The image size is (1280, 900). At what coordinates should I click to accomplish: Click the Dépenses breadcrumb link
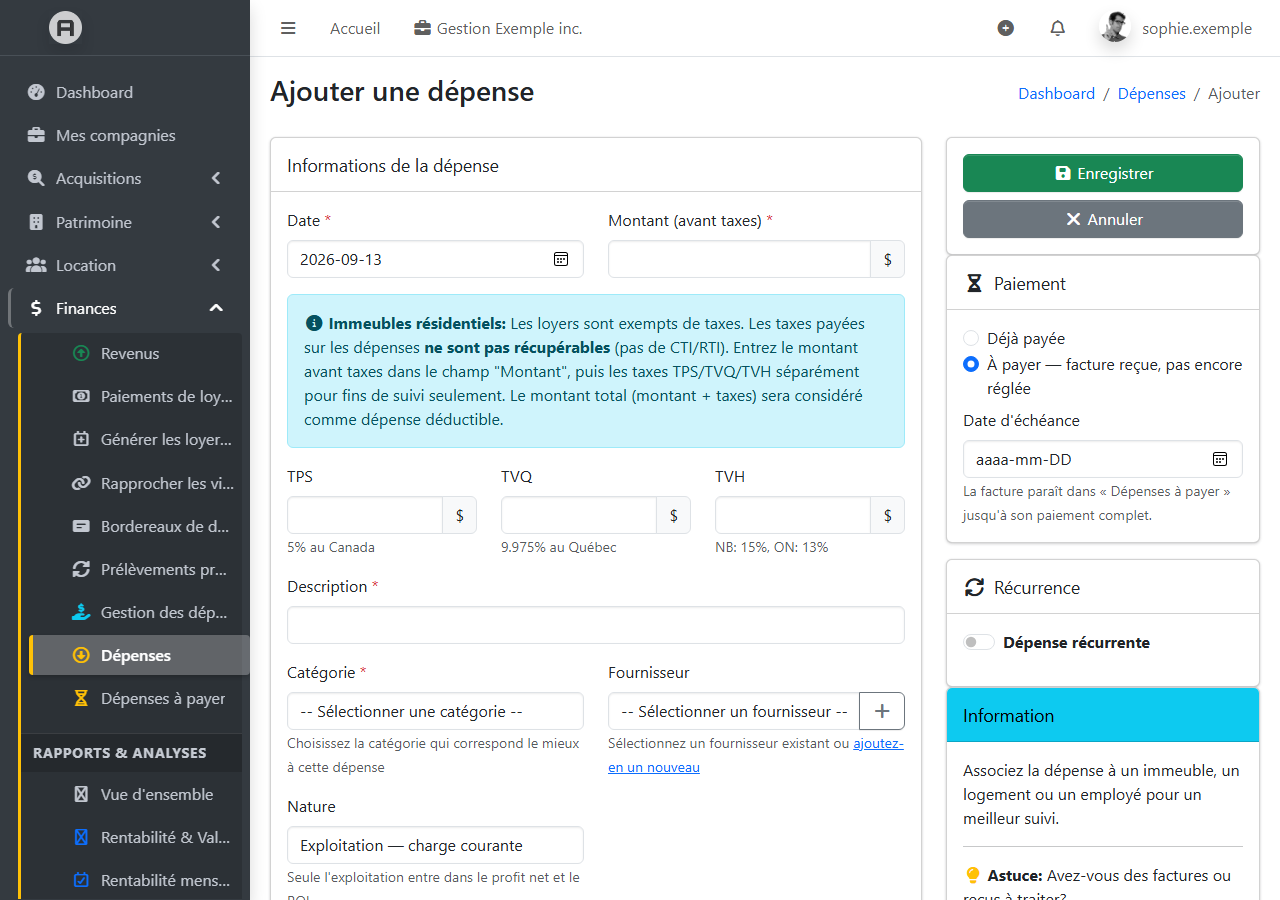point(1152,93)
